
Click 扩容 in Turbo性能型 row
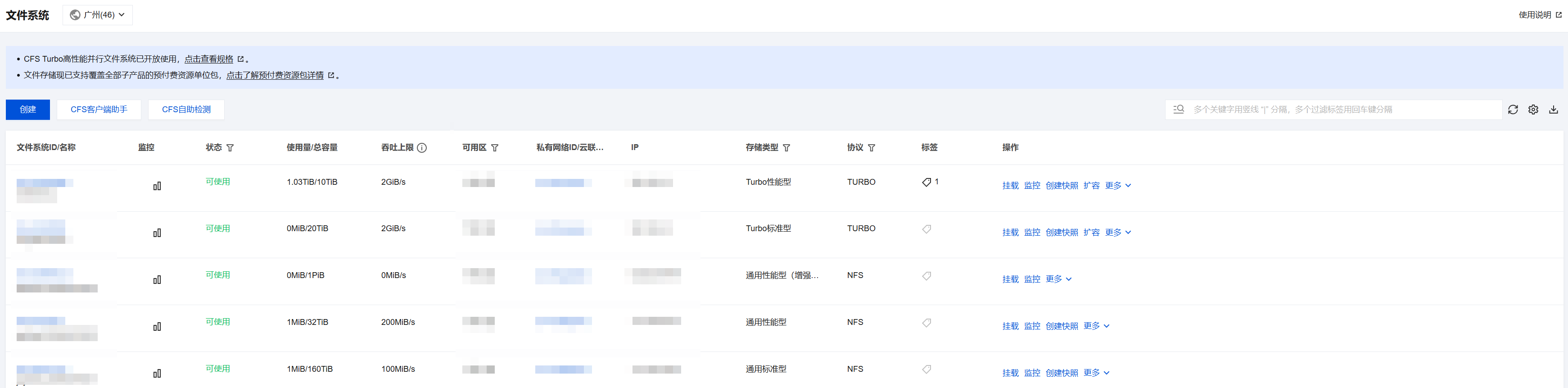[1091, 186]
